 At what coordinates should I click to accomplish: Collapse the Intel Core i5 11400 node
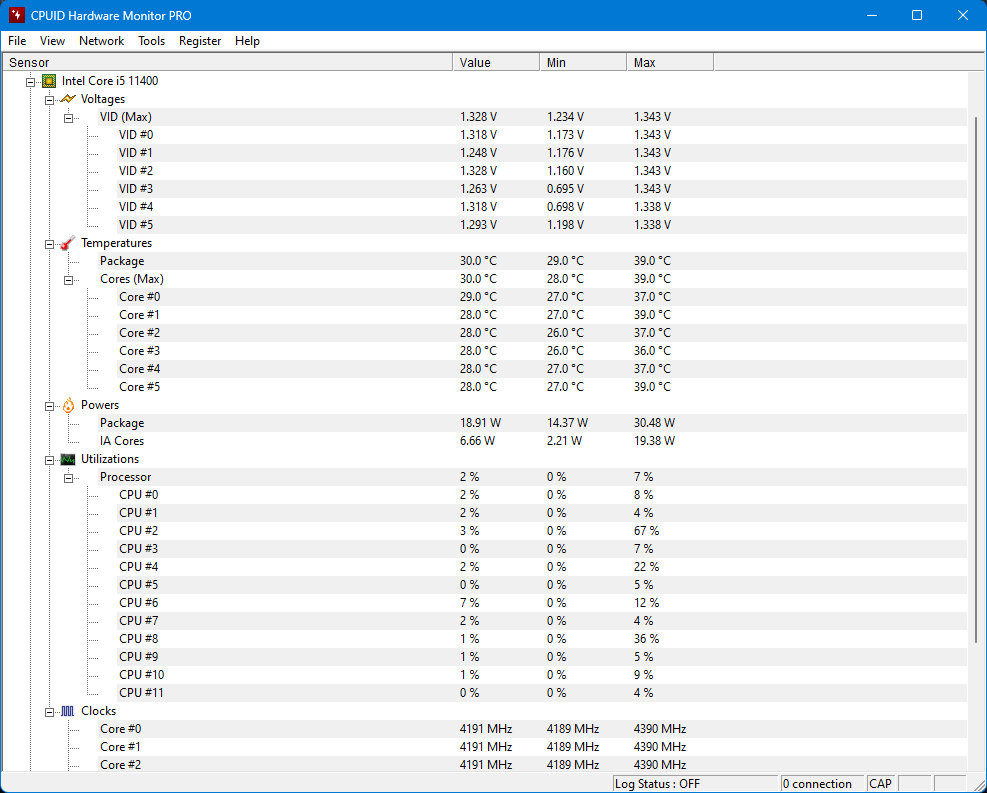coord(30,82)
